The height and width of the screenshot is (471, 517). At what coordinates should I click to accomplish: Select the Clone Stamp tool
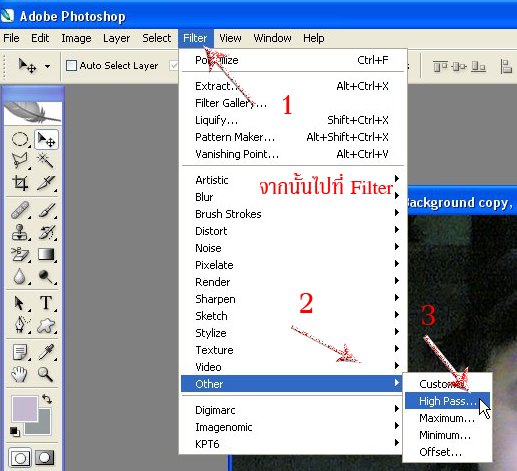[x=20, y=232]
